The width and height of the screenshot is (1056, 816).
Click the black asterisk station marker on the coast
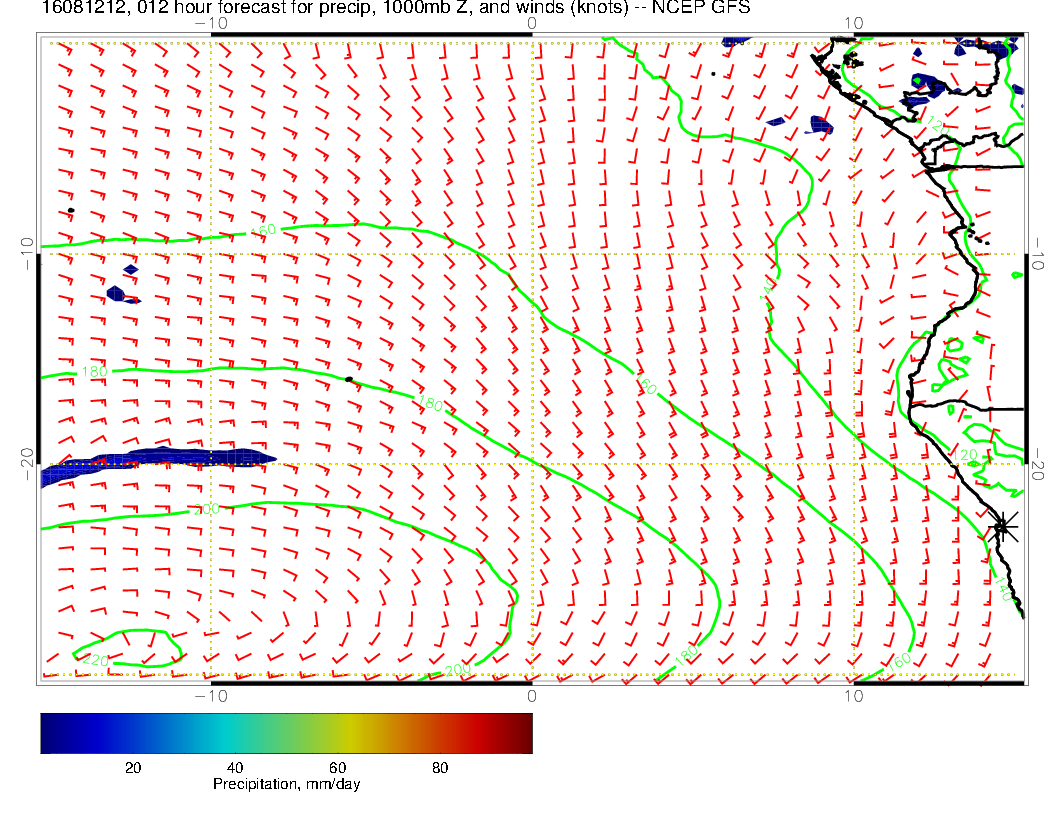click(1002, 526)
